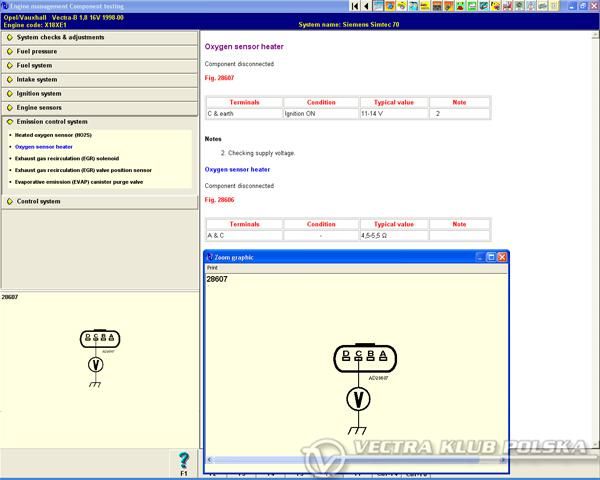This screenshot has height=480, width=600.
Task: Click Zoom graphic horizontal scrollbar
Action: (x=356, y=460)
